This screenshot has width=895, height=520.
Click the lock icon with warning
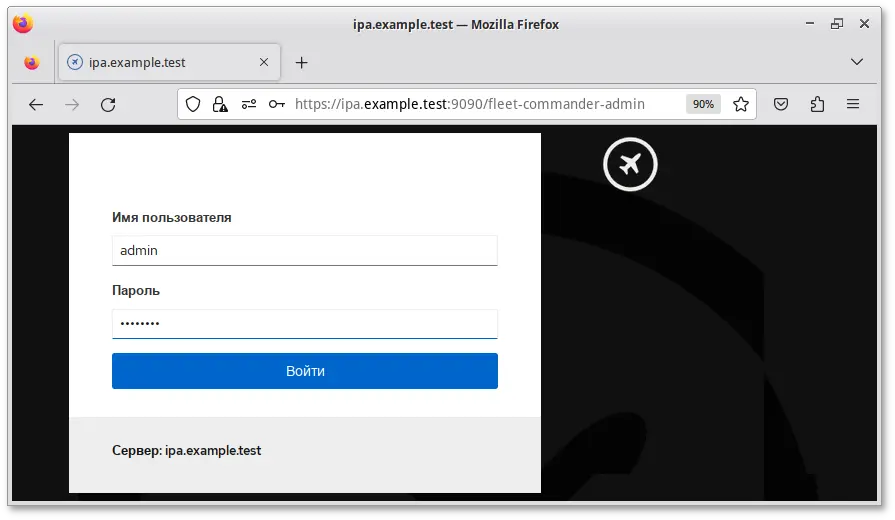[220, 104]
